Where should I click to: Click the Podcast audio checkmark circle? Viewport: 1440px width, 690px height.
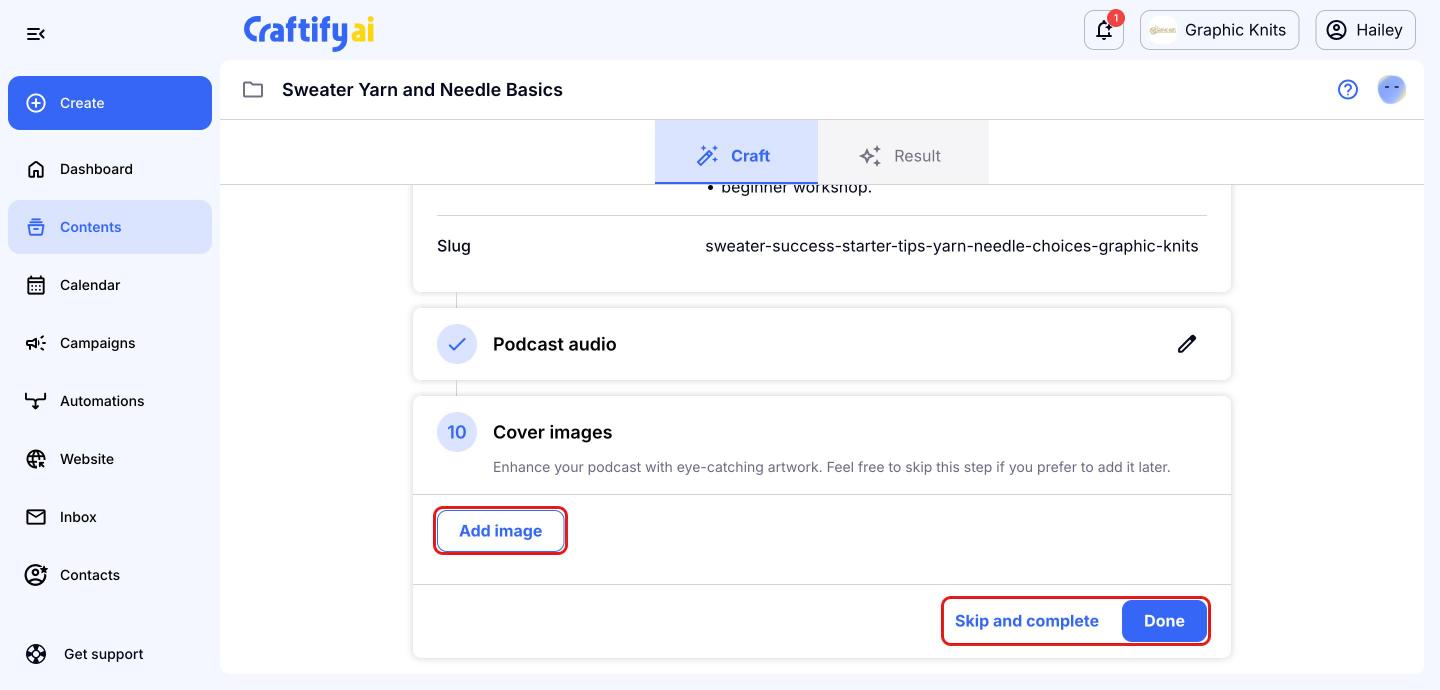457,344
